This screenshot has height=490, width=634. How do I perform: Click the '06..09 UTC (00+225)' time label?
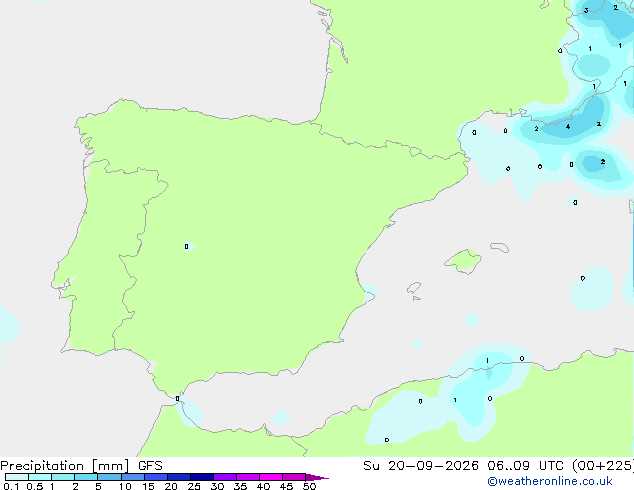point(560,466)
